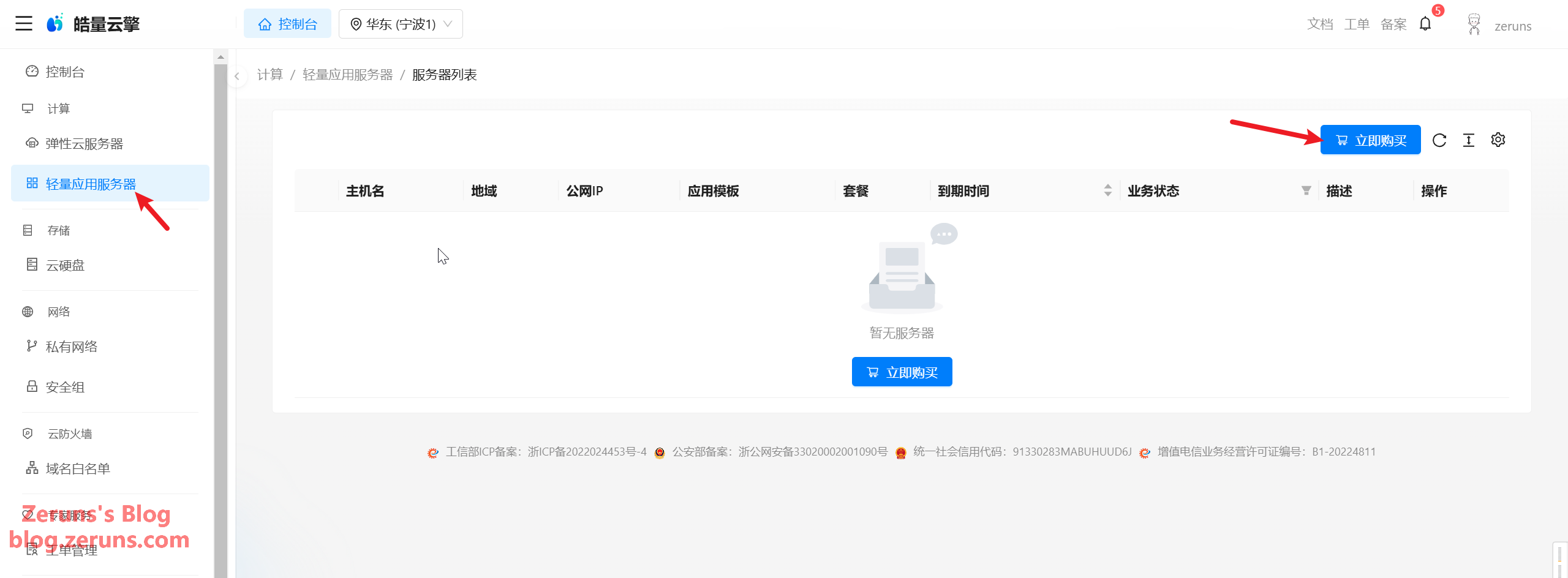Select 弹性云服务器 in sidebar
1568x578 pixels.
pyautogui.click(x=84, y=144)
